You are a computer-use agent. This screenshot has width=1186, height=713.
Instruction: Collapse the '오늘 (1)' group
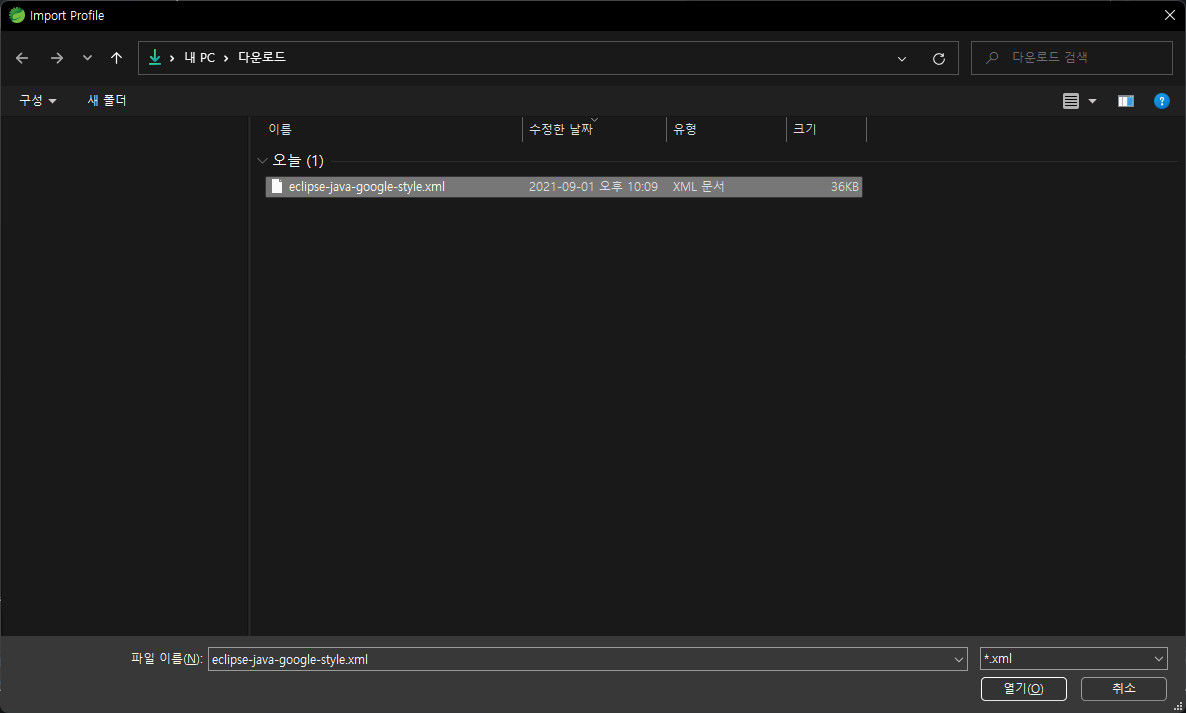(262, 160)
